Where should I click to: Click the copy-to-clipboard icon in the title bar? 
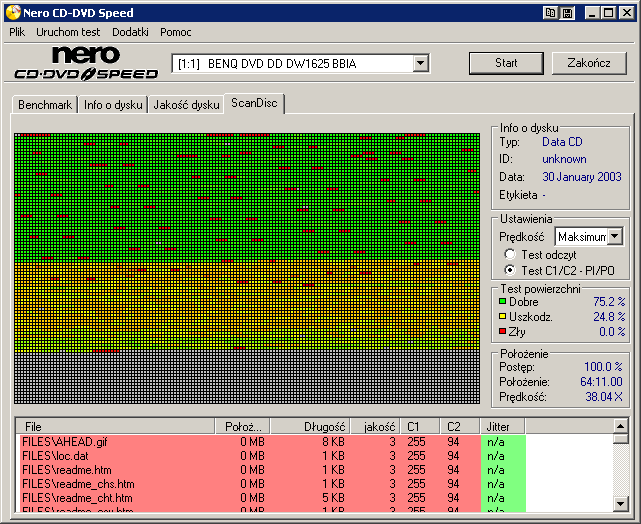coord(550,13)
